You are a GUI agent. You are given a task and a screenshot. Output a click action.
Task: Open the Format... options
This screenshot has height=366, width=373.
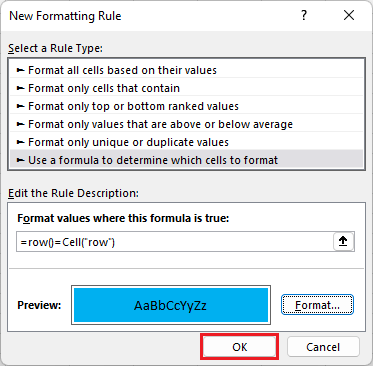[x=317, y=305]
